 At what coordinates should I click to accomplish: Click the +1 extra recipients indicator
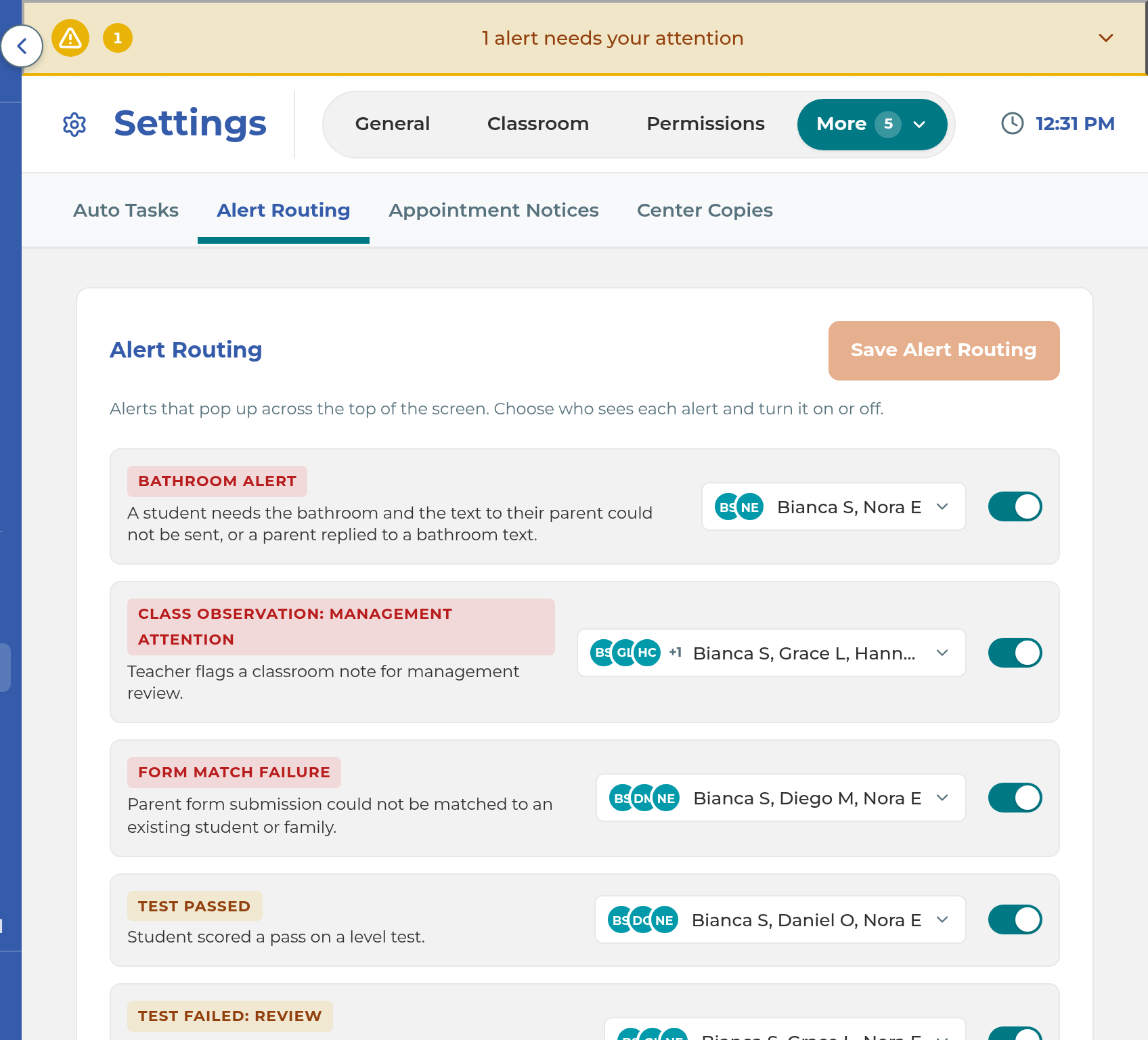point(675,652)
